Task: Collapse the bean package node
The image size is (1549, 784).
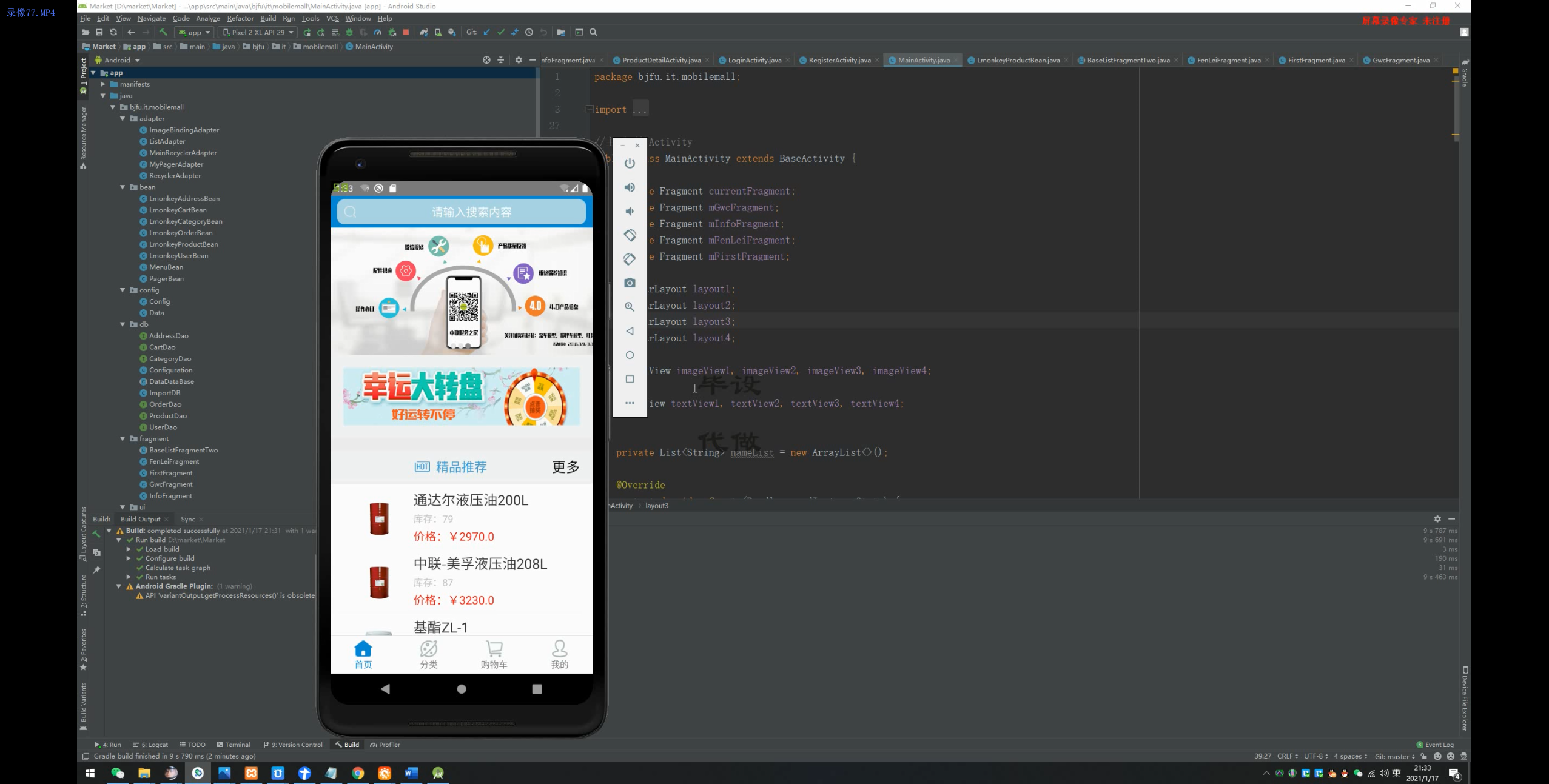Action: (x=123, y=187)
